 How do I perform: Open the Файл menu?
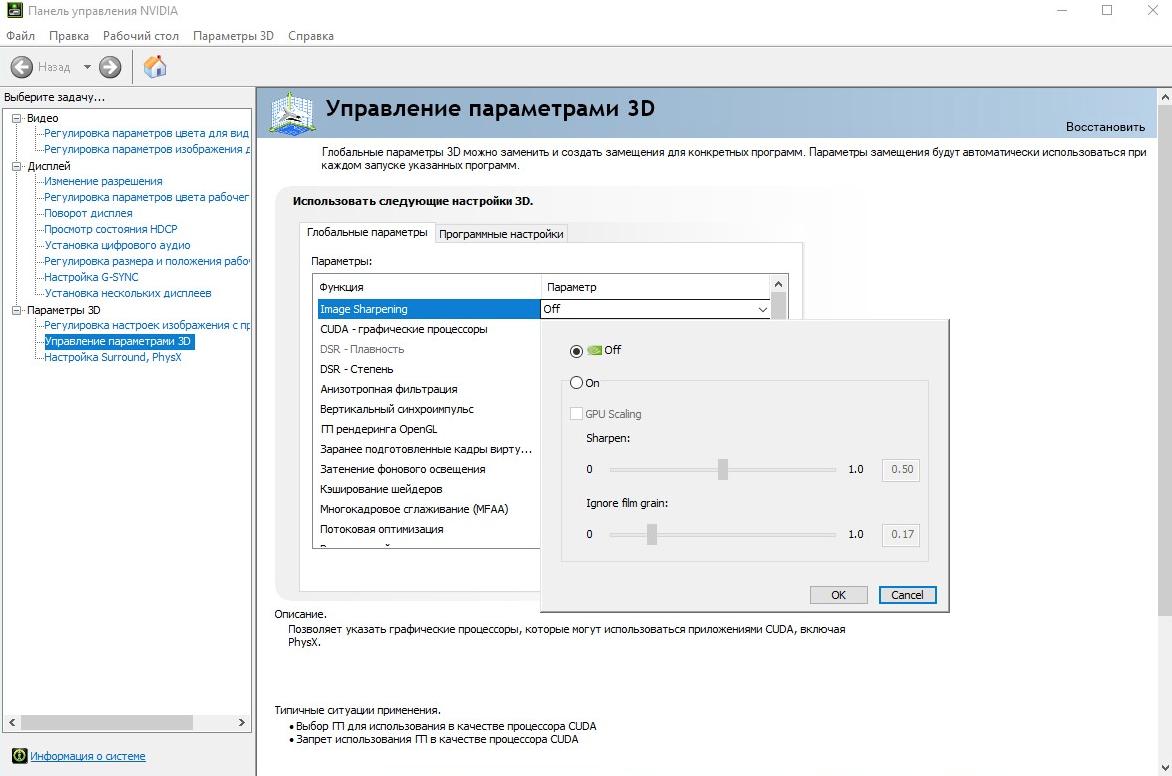point(21,36)
